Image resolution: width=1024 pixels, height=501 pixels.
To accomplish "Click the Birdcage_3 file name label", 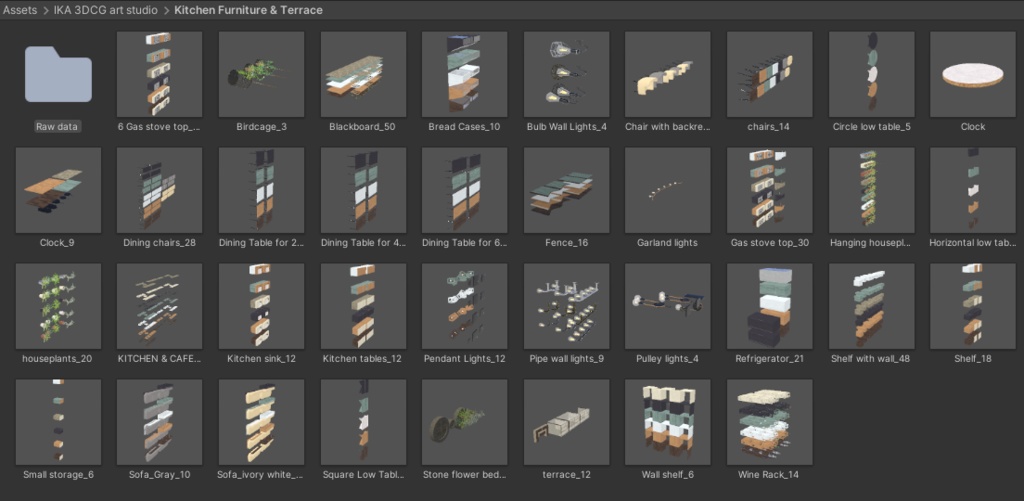I will (x=261, y=127).
